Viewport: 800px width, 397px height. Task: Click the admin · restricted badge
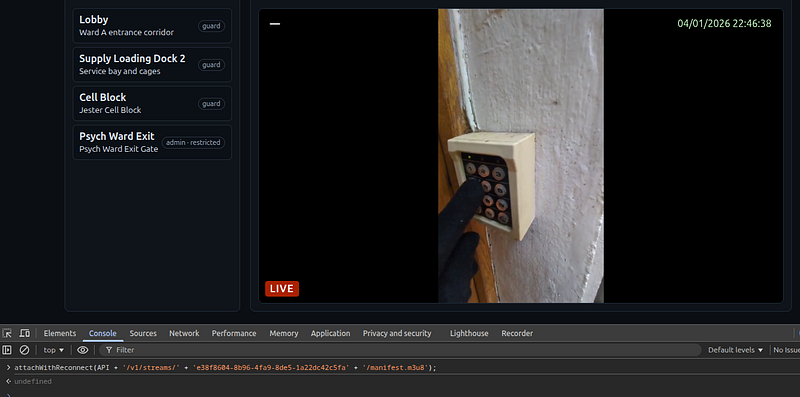[193, 142]
